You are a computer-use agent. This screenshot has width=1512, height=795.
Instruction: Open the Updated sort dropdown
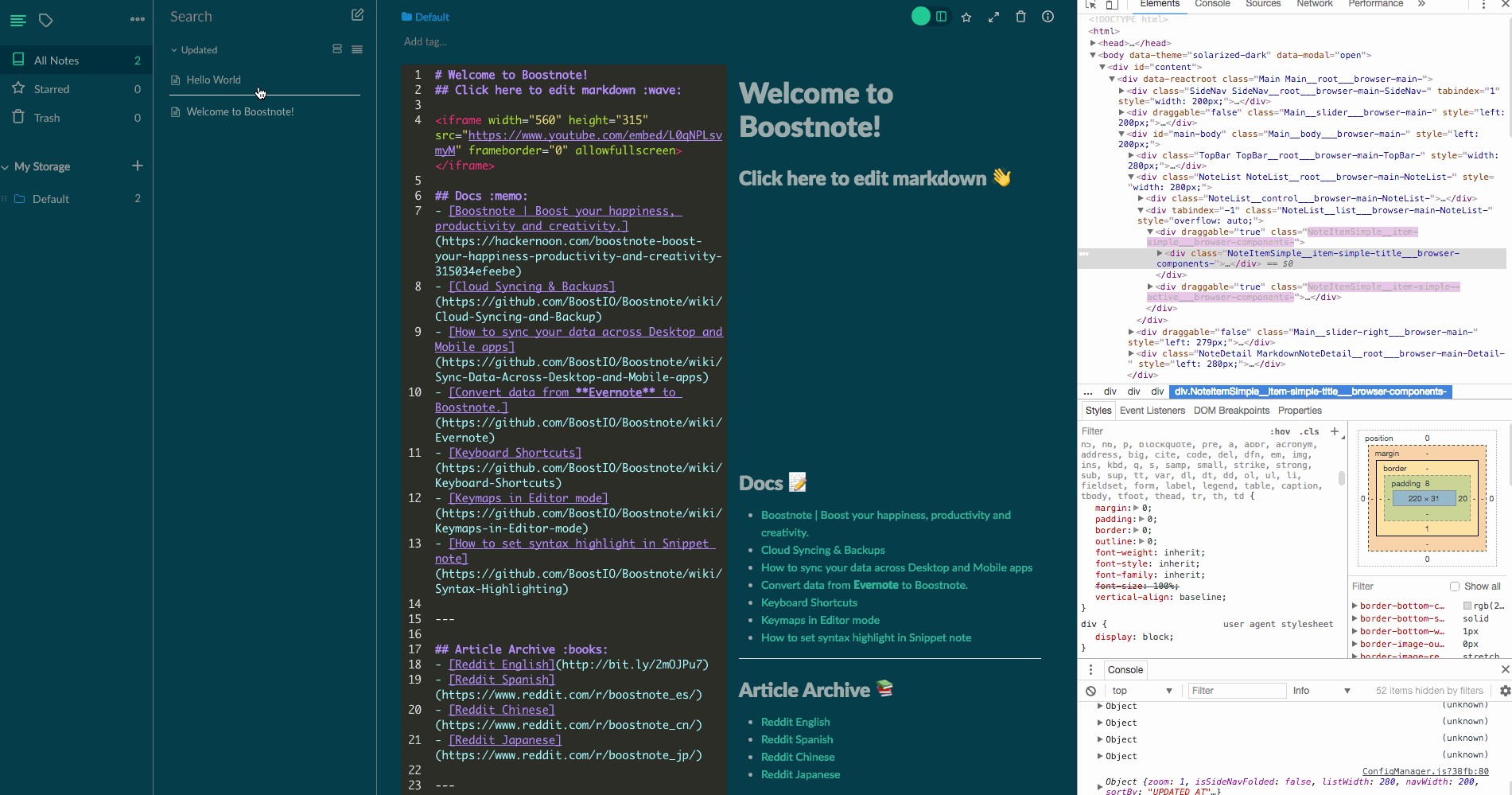coord(194,49)
